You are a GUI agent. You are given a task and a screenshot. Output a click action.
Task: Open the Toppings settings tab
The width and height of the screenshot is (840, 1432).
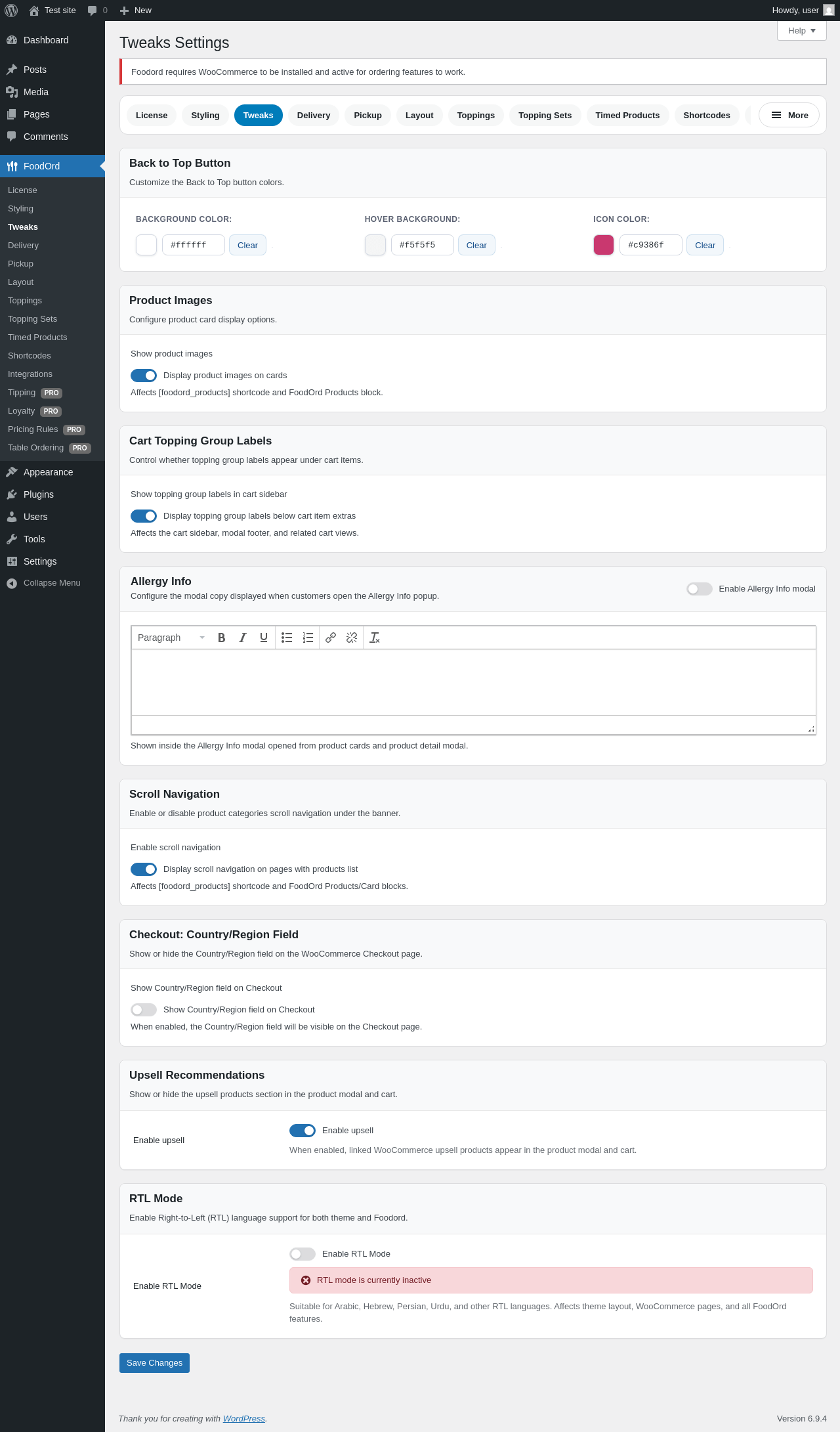click(476, 116)
